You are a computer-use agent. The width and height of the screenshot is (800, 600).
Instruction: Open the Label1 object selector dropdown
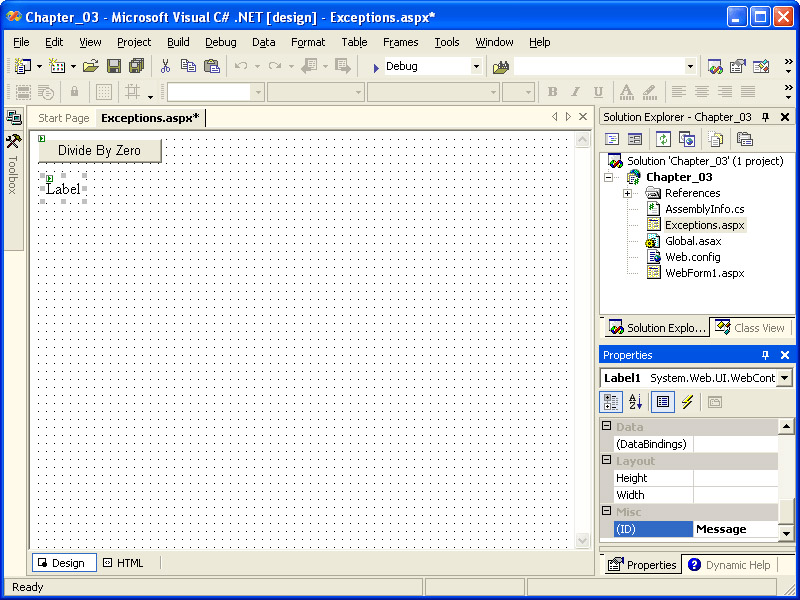[784, 378]
